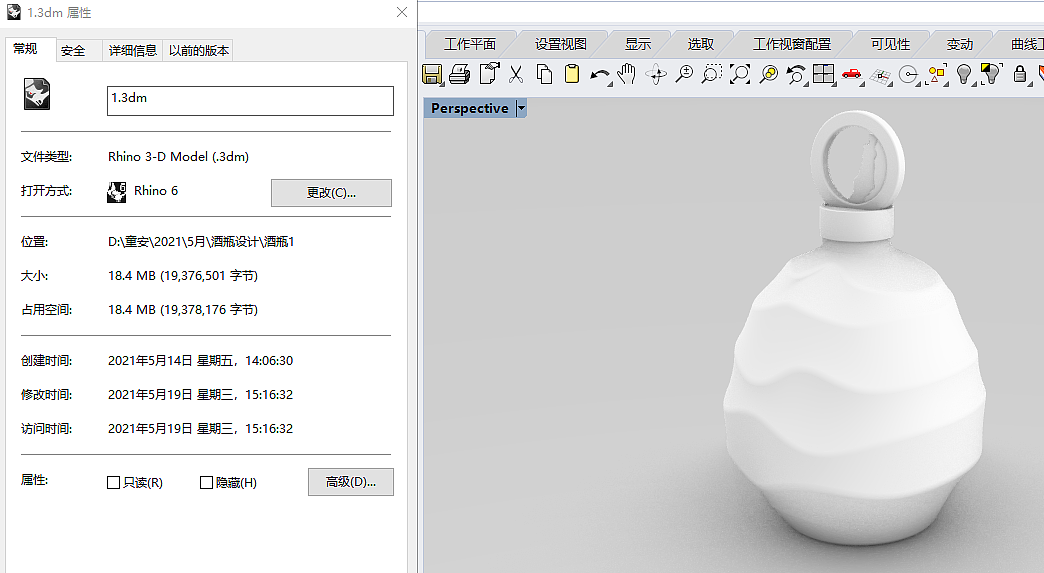Click the Object Snap circle icon
The image size is (1044, 573).
tap(909, 75)
